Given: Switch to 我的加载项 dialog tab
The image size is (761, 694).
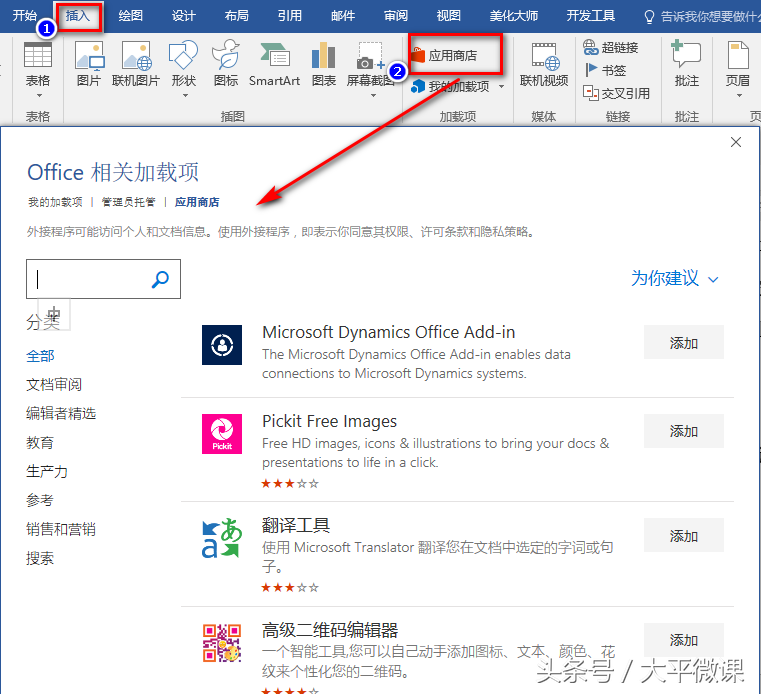Looking at the screenshot, I should point(55,202).
